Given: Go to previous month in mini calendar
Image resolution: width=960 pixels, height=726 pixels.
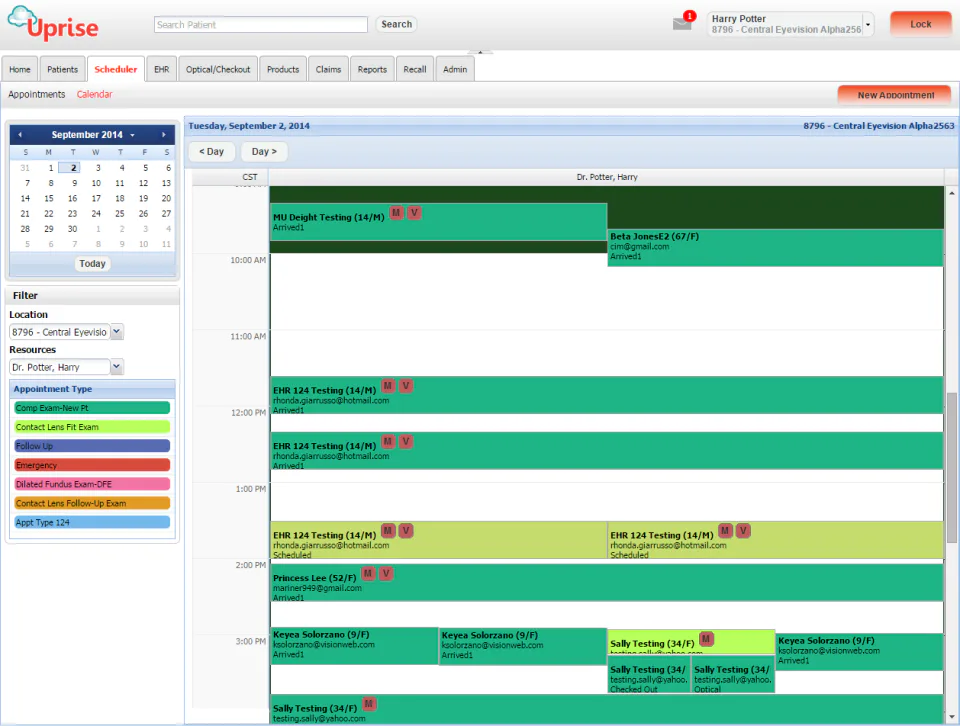Looking at the screenshot, I should (20, 135).
